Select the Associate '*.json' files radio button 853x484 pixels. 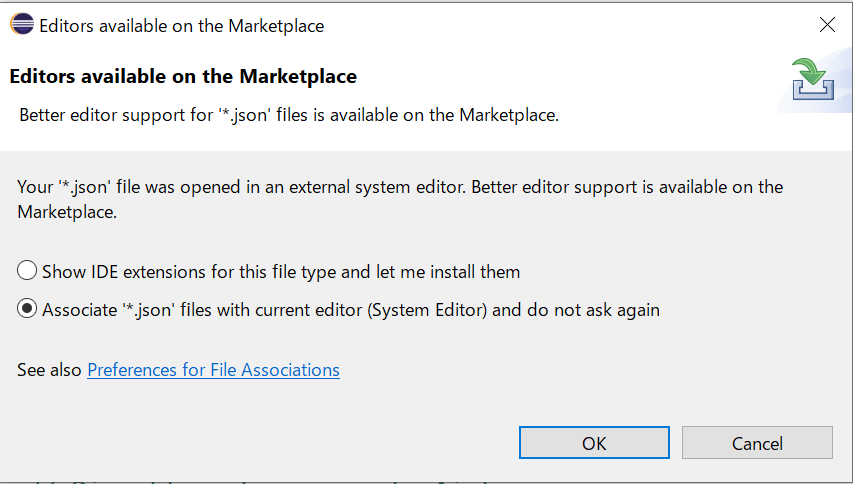27,308
